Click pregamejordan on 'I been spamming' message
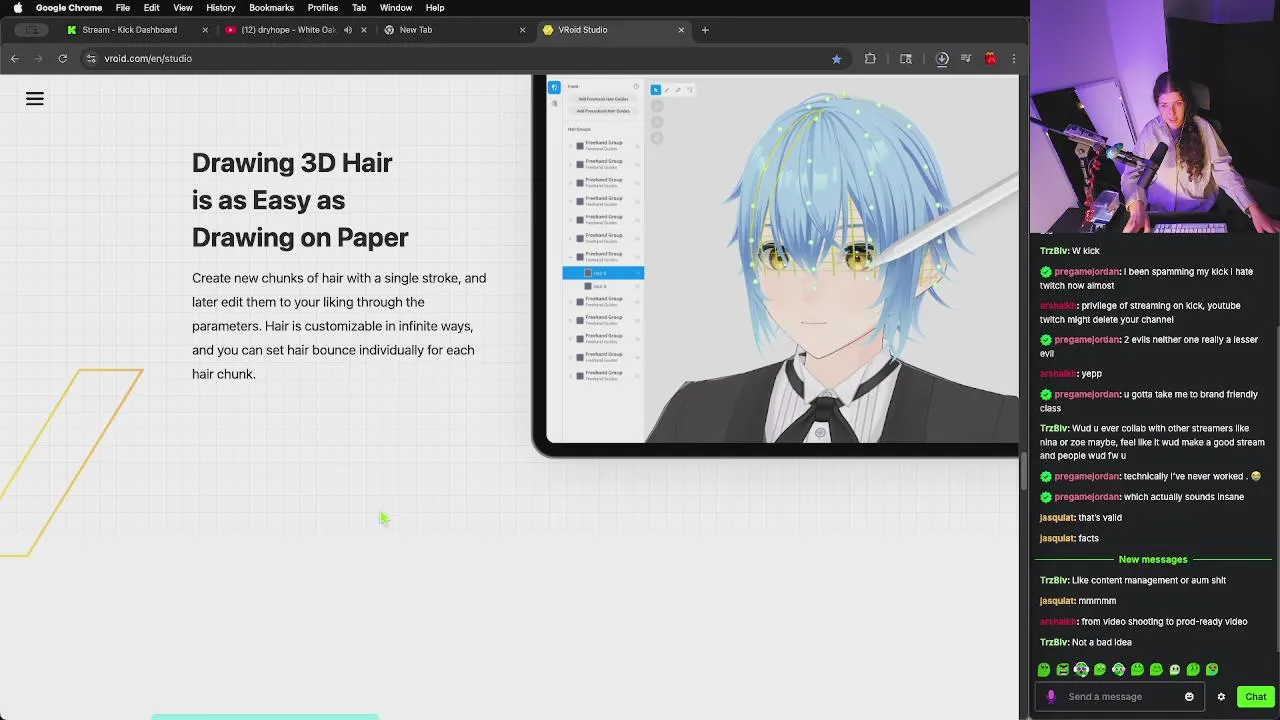This screenshot has height=720, width=1280. [x=1086, y=272]
